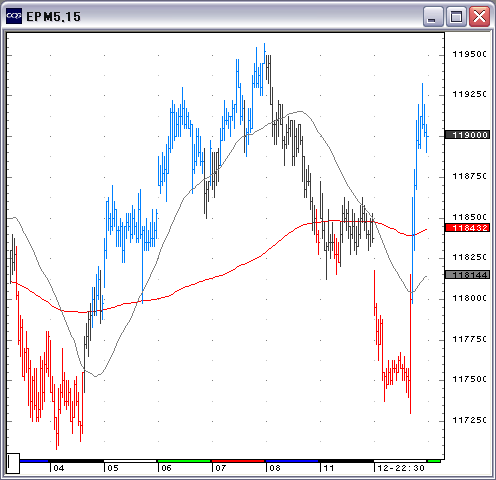This screenshot has height=480, width=496.
Task: Click the EPM5,15 window title text
Action: 53,17
